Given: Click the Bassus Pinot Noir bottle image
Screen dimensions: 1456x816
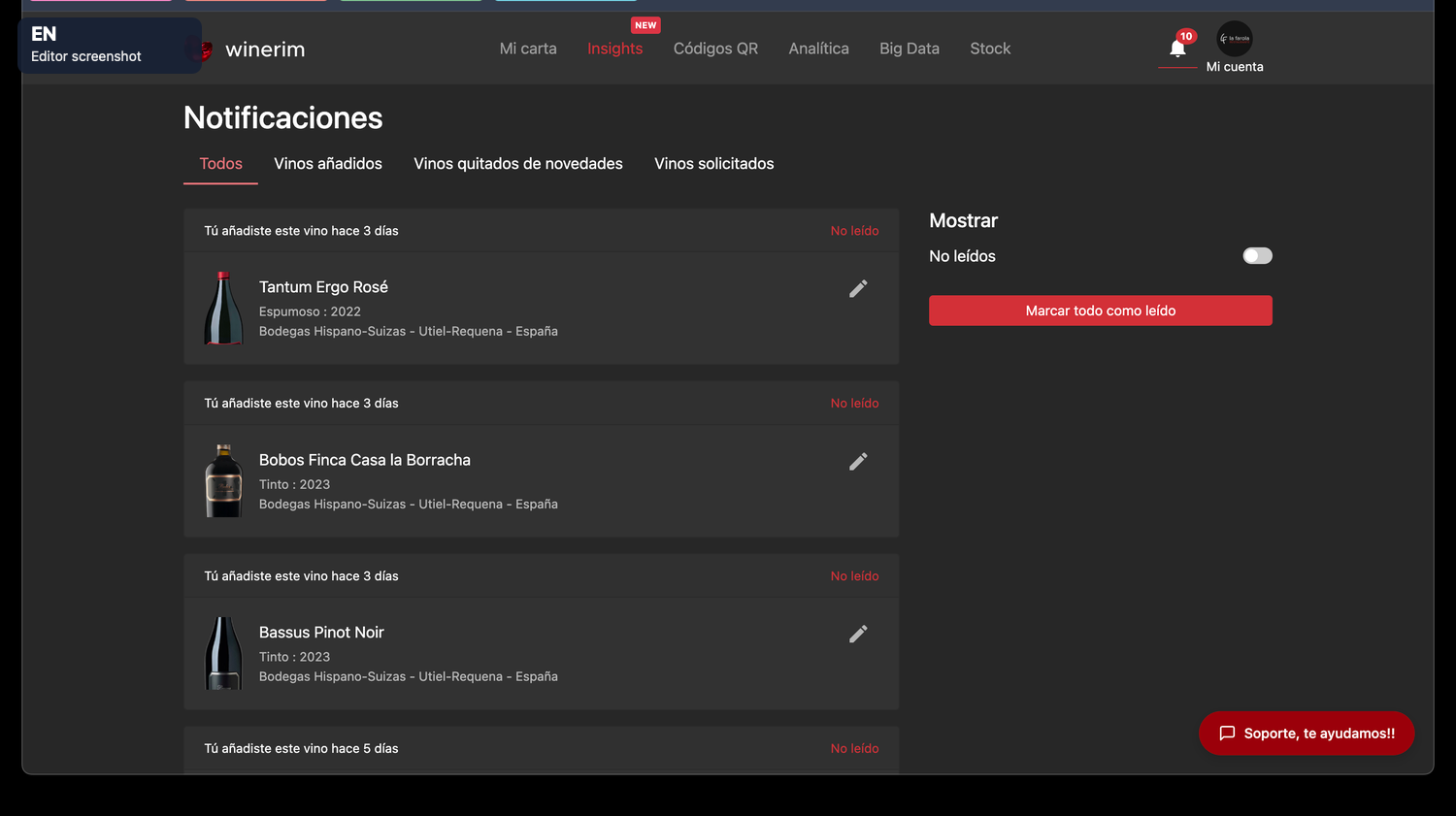Looking at the screenshot, I should tap(223, 653).
